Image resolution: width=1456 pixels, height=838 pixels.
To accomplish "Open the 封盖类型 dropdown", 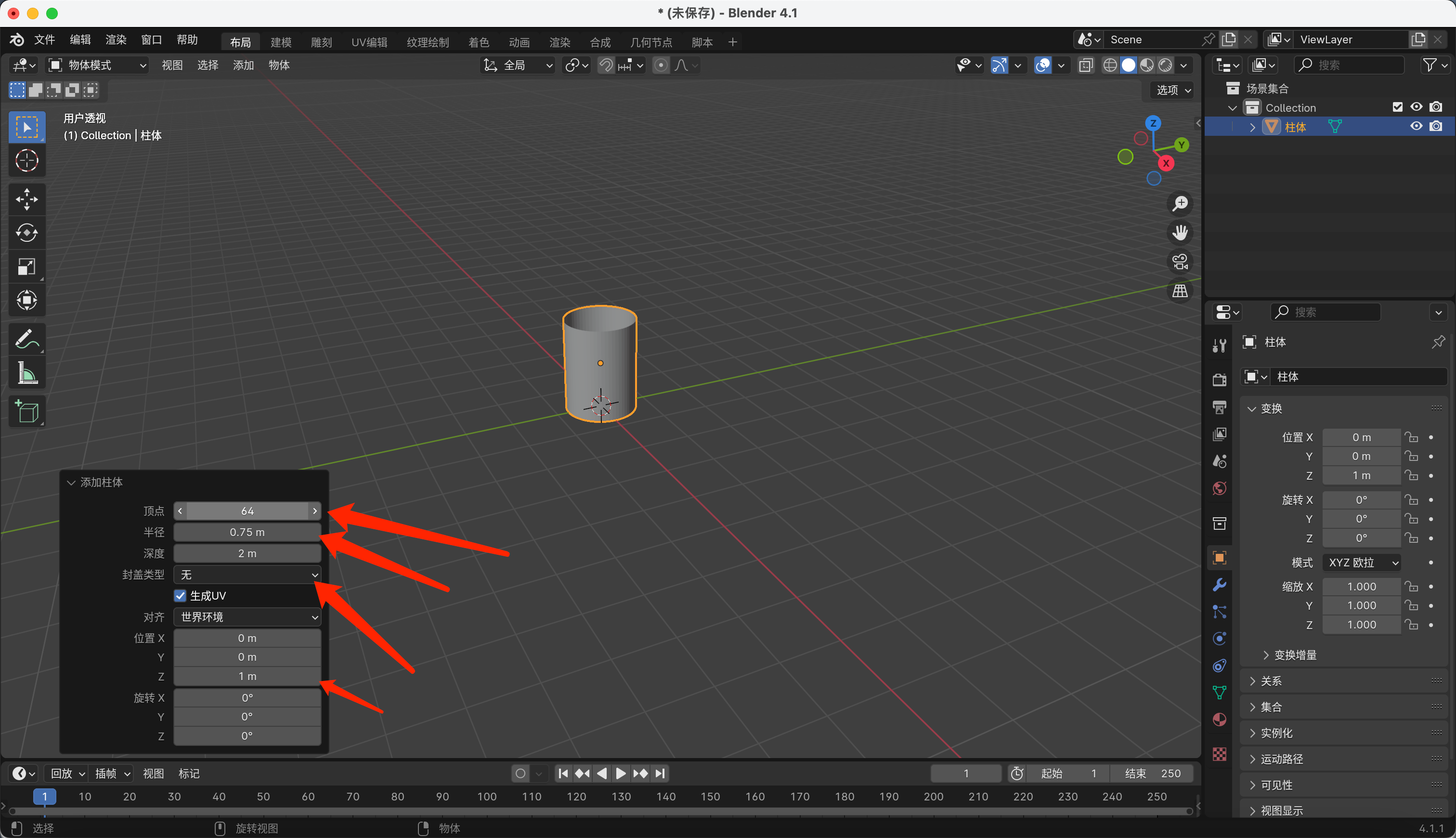I will [x=247, y=575].
